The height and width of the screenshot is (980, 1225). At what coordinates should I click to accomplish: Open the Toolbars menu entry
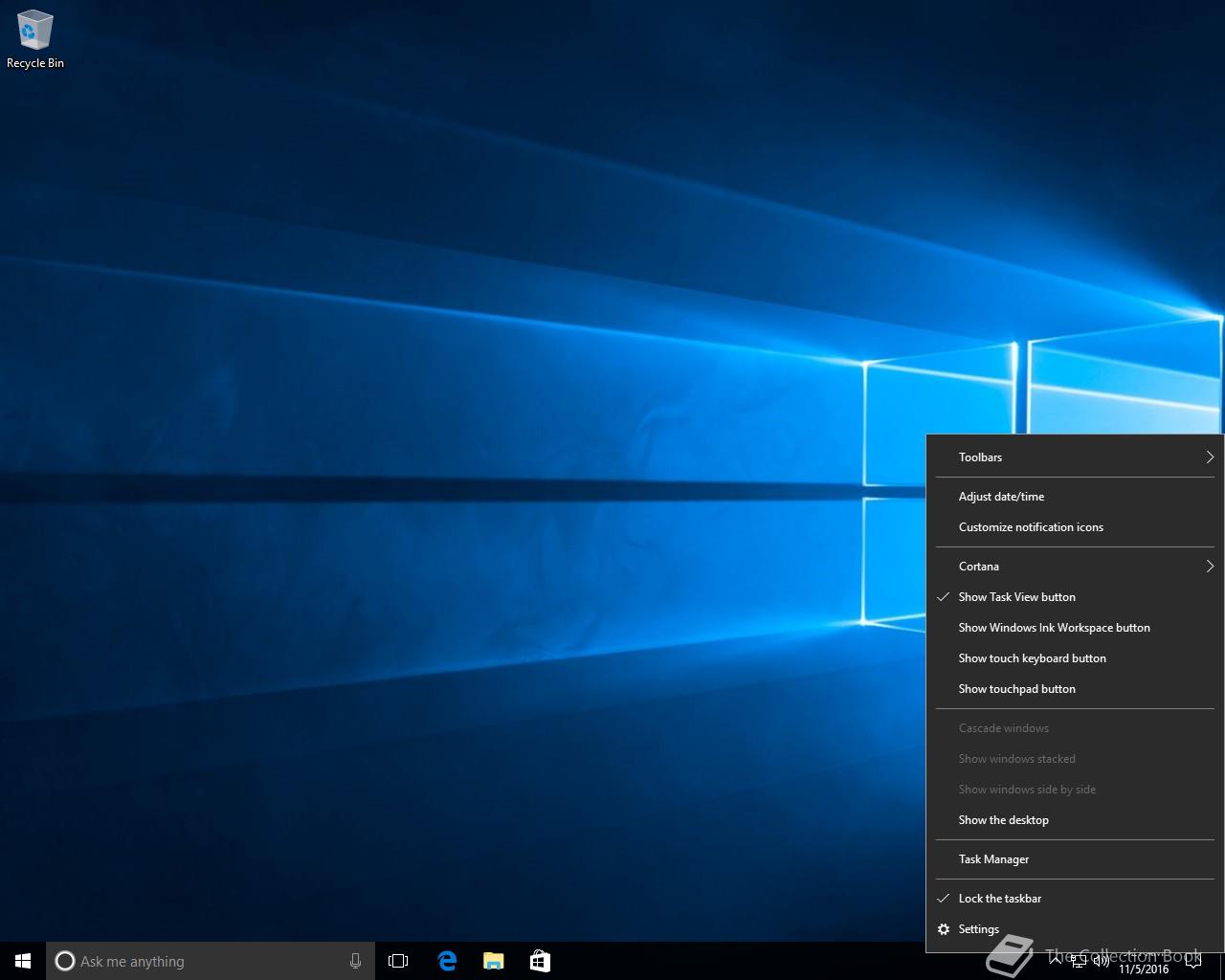tap(1075, 457)
